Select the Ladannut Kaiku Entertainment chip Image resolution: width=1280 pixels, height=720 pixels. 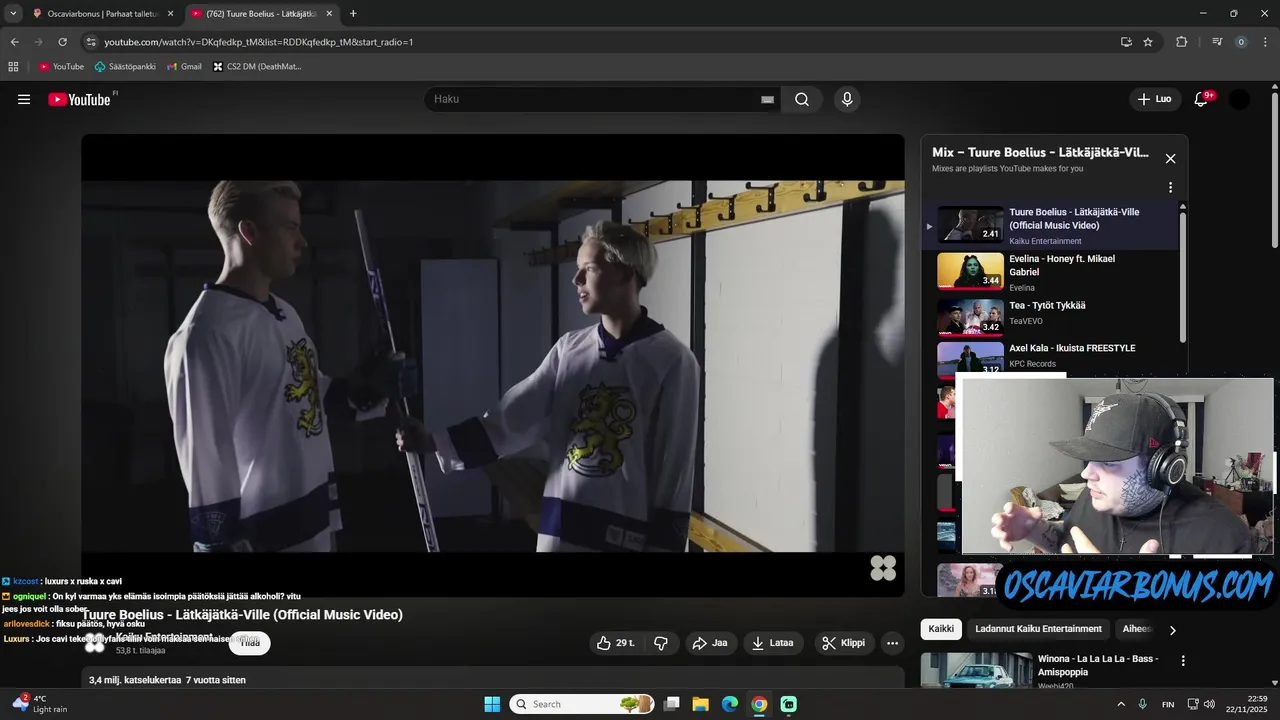pos(1038,629)
